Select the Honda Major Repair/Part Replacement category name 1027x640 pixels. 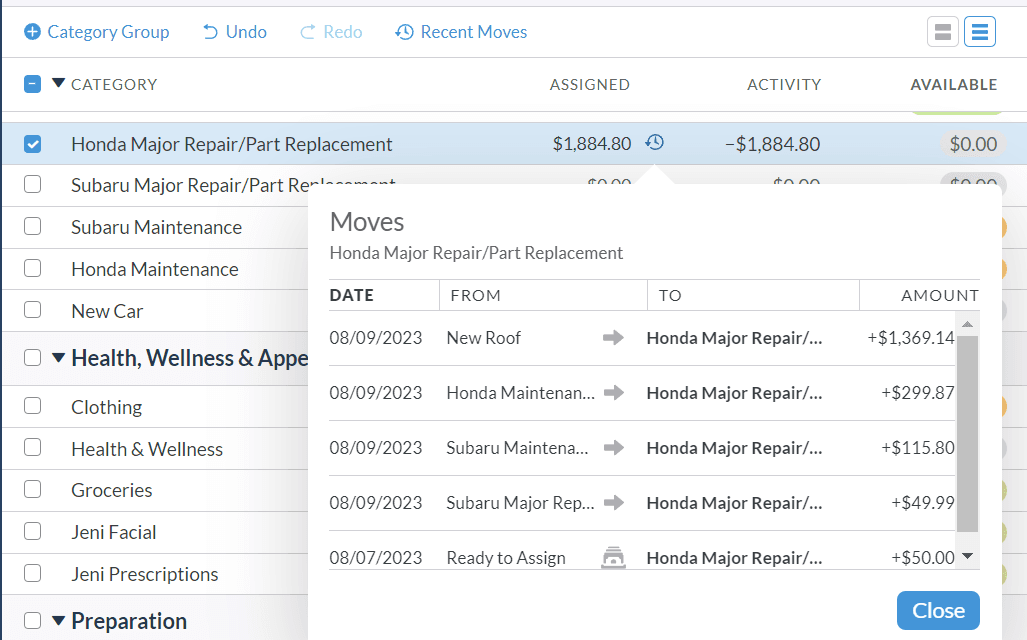click(232, 144)
